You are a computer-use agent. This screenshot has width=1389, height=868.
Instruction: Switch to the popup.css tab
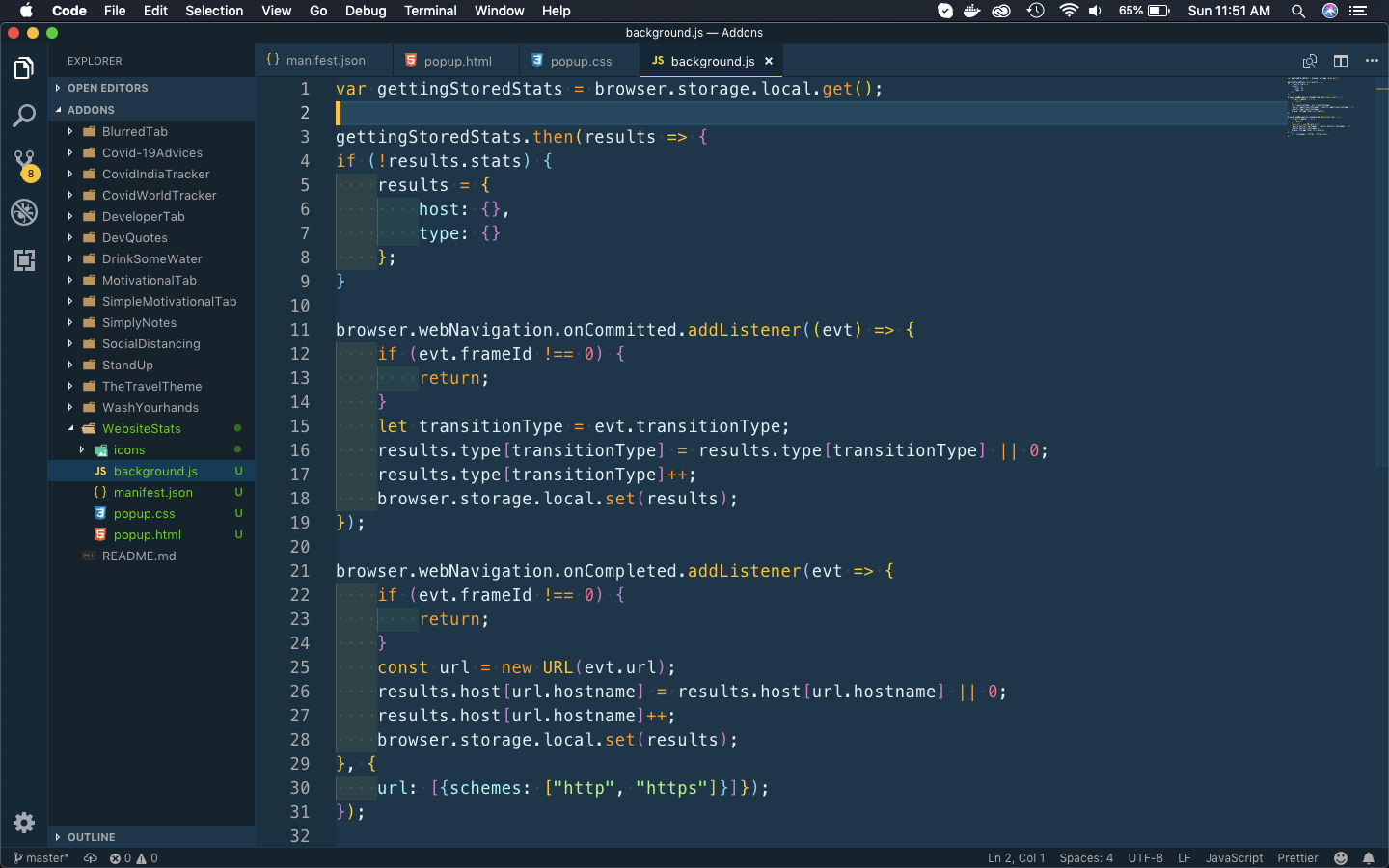tap(579, 60)
